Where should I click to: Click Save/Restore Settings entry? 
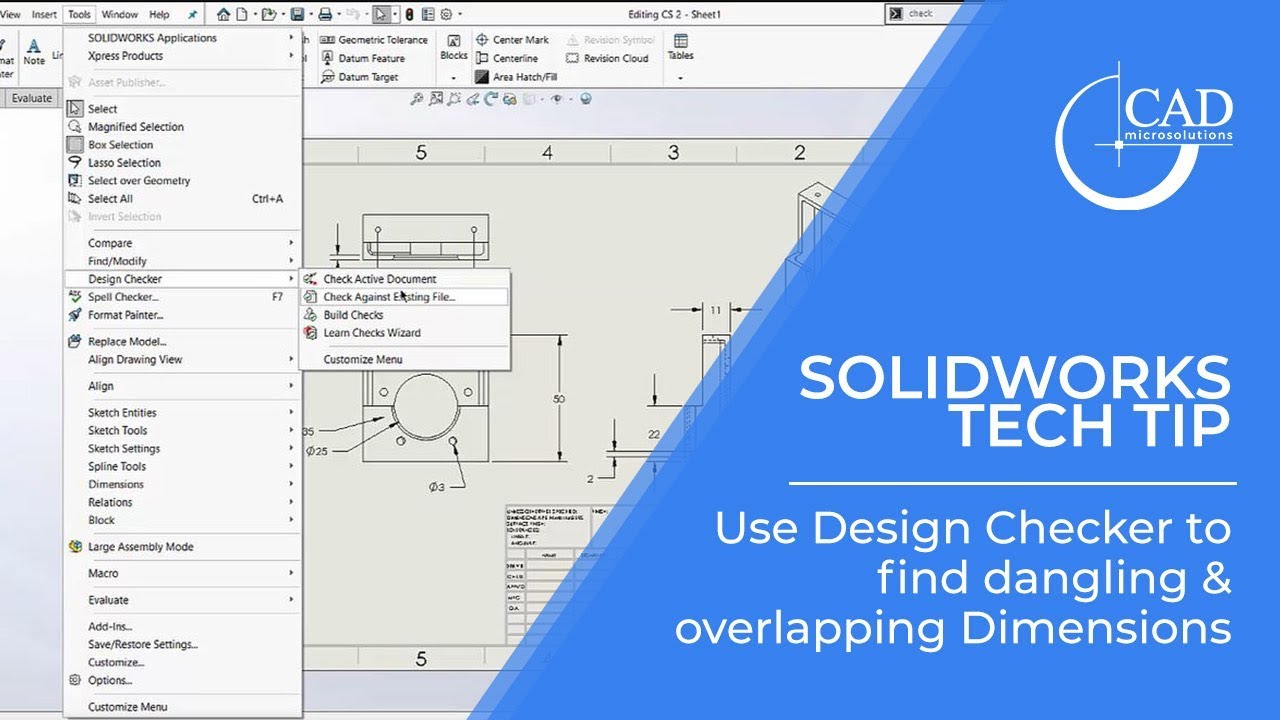[182, 645]
